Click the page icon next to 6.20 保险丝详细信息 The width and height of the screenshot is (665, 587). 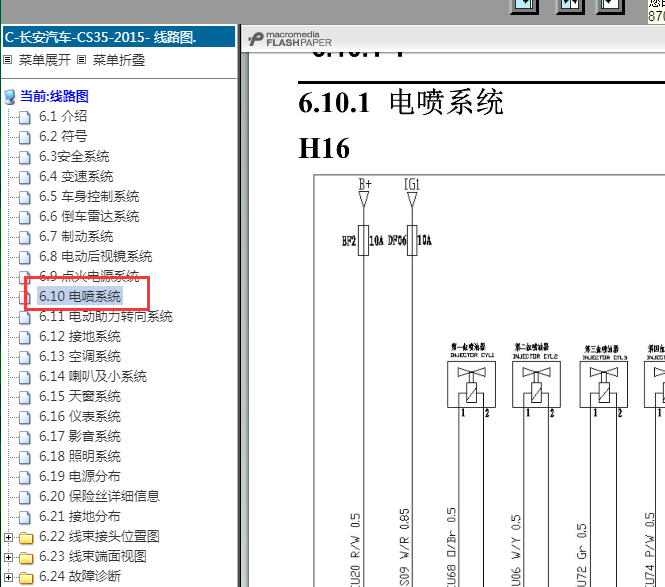(x=25, y=497)
